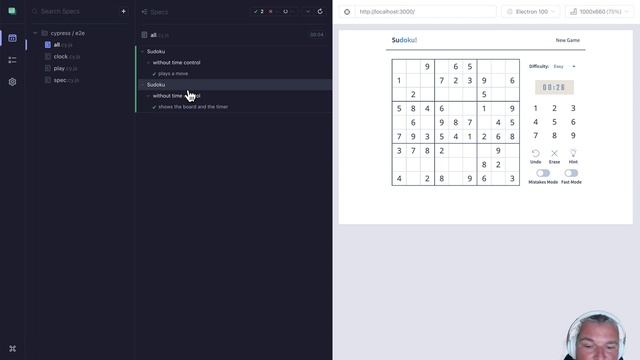Screen dimensions: 640x360
Task: Open all.cy.js spec file
Action: pyautogui.click(x=63, y=45)
